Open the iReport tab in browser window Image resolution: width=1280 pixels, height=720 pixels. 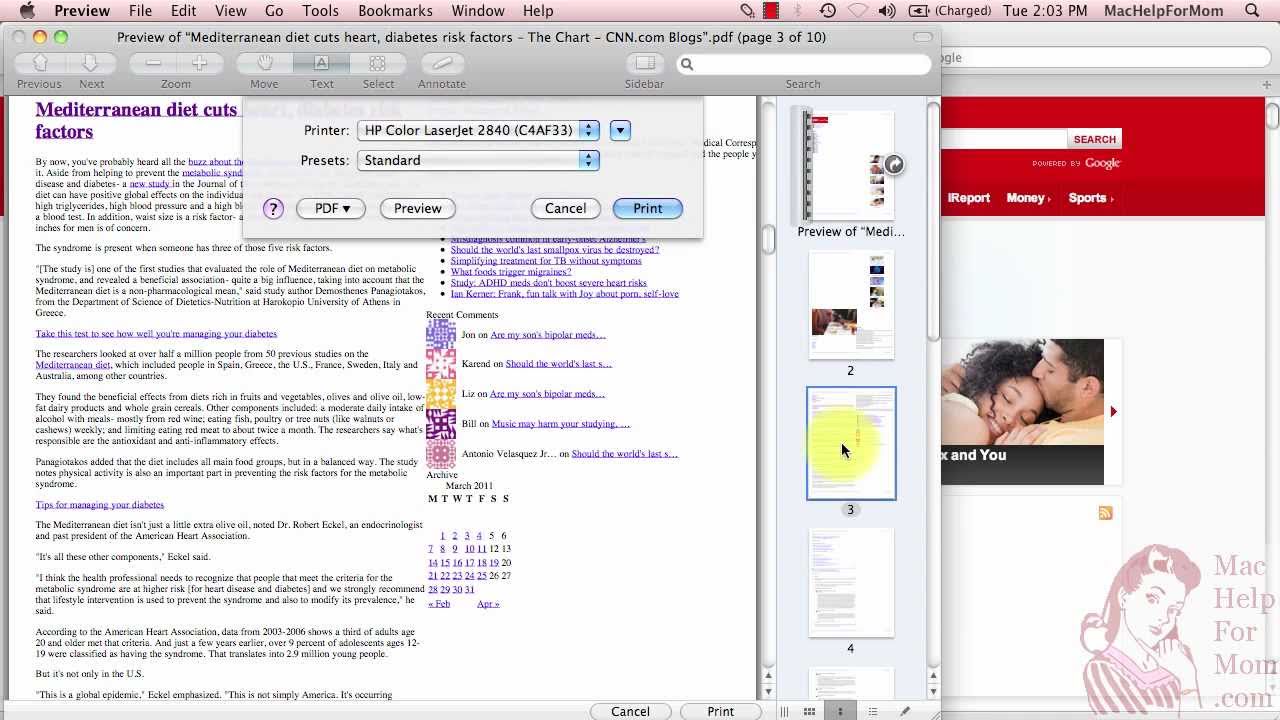click(x=968, y=198)
